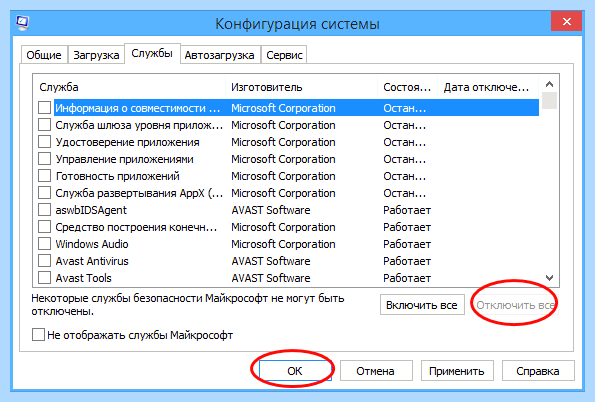The height and width of the screenshot is (402, 595).
Task: Enable Не отображать службы Майкрософт checkbox
Action: pos(38,335)
